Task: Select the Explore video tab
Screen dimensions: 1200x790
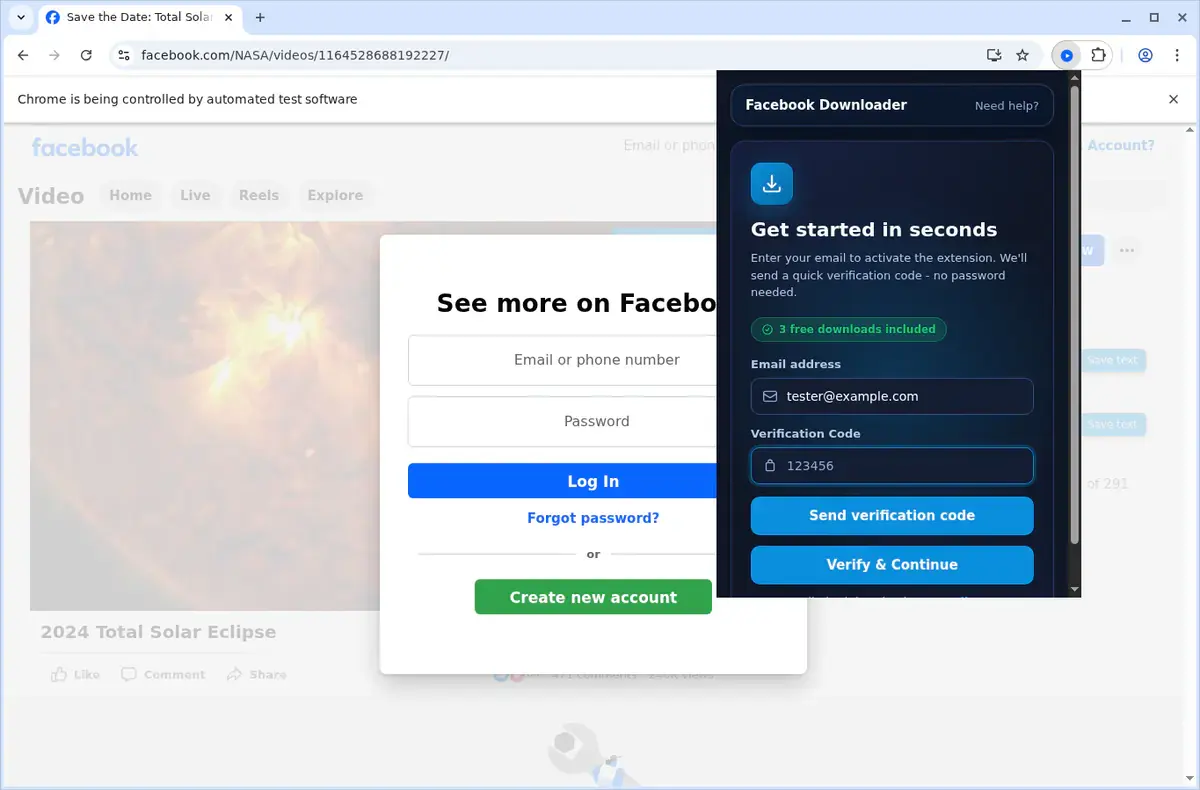Action: [335, 195]
